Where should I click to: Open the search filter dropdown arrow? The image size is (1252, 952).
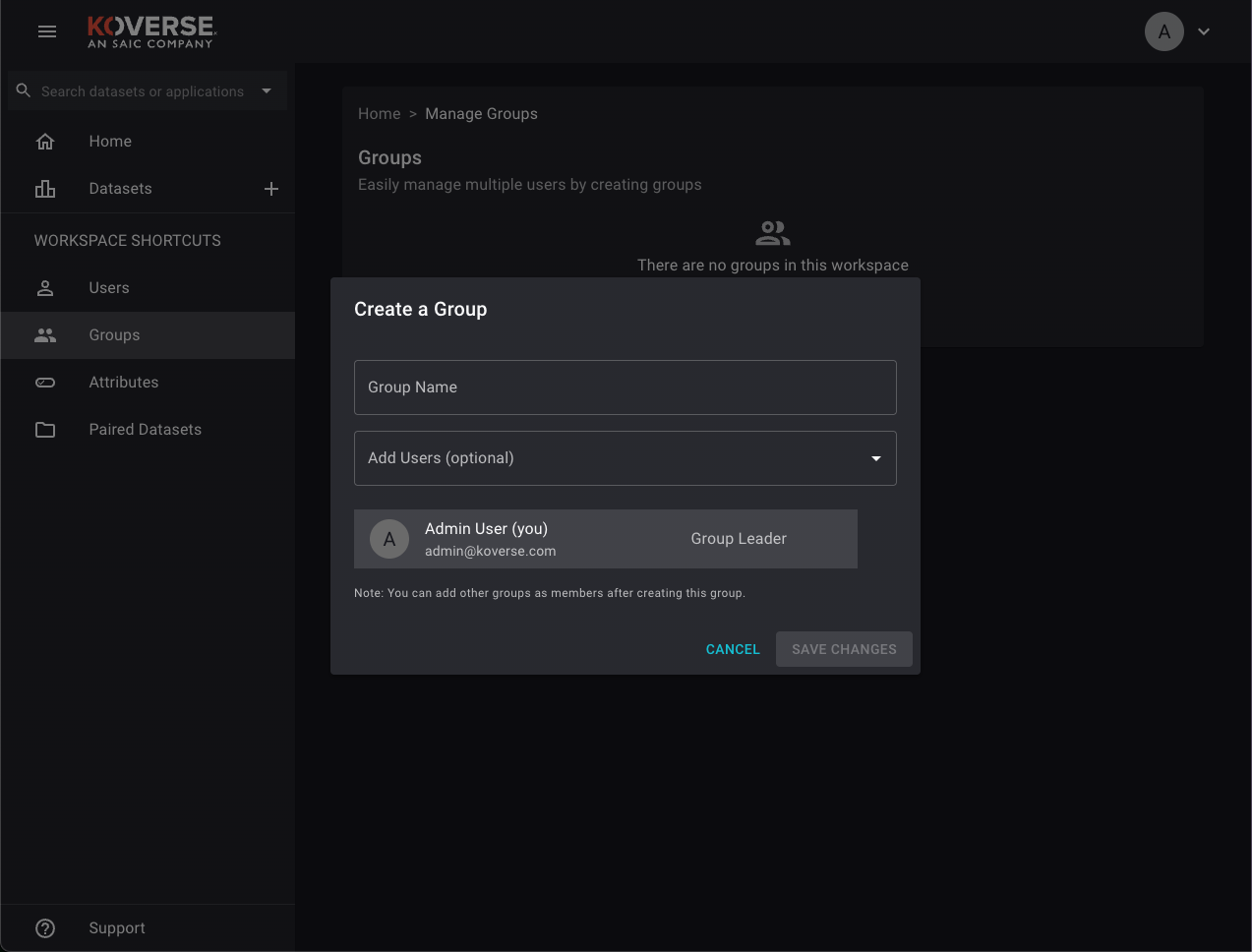pos(267,90)
